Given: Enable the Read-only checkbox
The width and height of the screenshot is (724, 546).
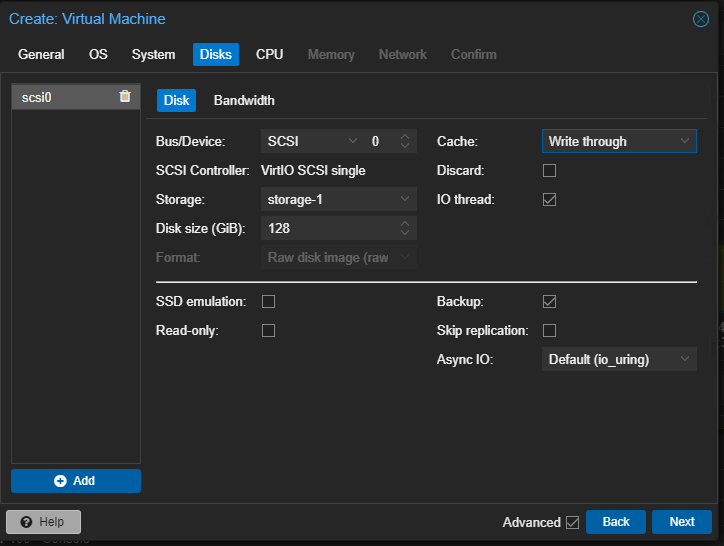Looking at the screenshot, I should pos(268,331).
